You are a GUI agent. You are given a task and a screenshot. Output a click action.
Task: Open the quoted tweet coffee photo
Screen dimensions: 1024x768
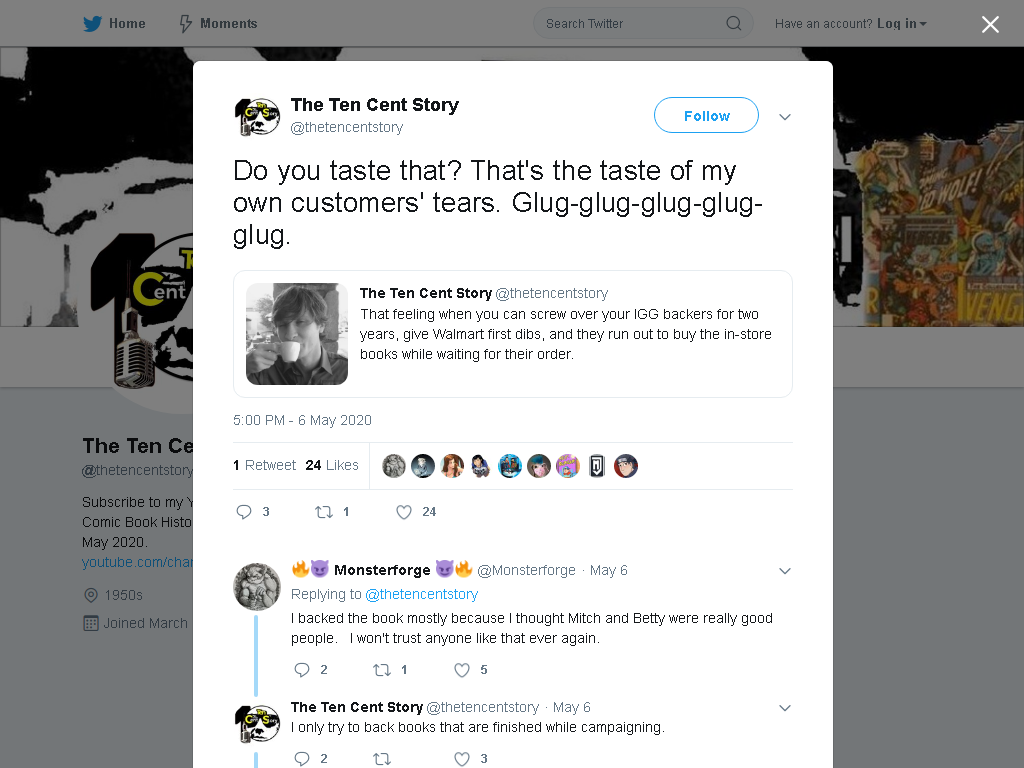(x=296, y=334)
